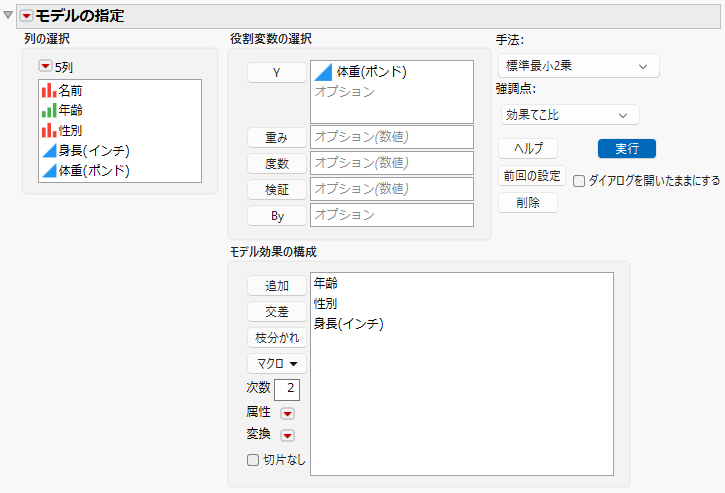The width and height of the screenshot is (725, 493).
Task: Select 身長(インチ) in column list
Action: pyautogui.click(x=120, y=150)
